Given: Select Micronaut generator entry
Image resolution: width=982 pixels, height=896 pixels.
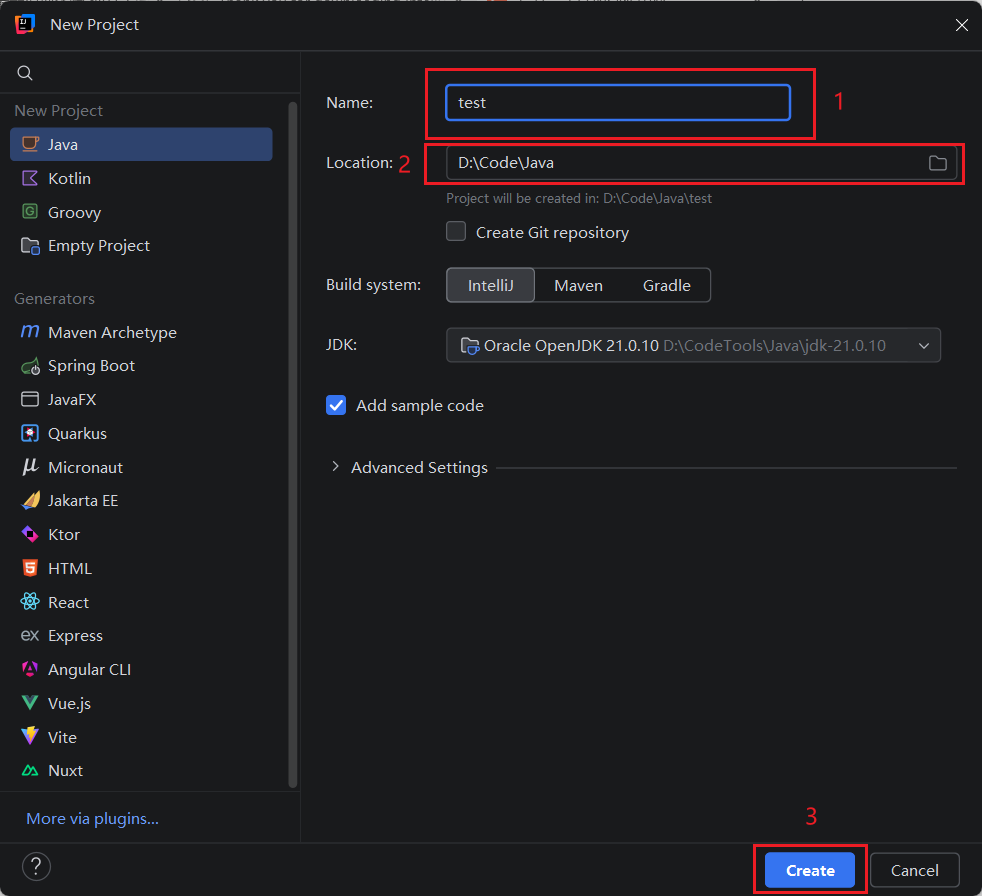Looking at the screenshot, I should point(142,467).
